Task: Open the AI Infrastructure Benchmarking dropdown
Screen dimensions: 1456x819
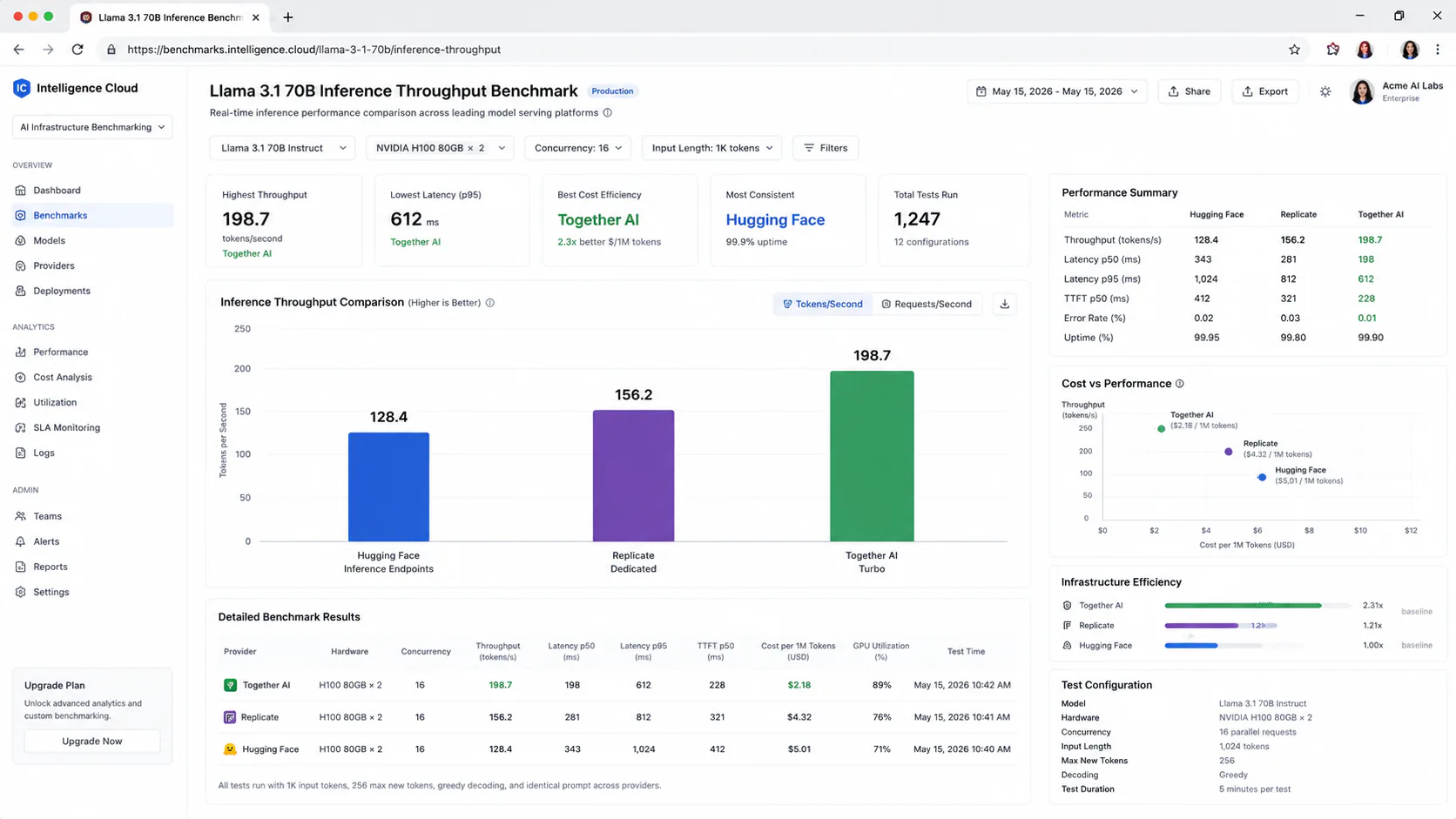Action: coord(92,127)
